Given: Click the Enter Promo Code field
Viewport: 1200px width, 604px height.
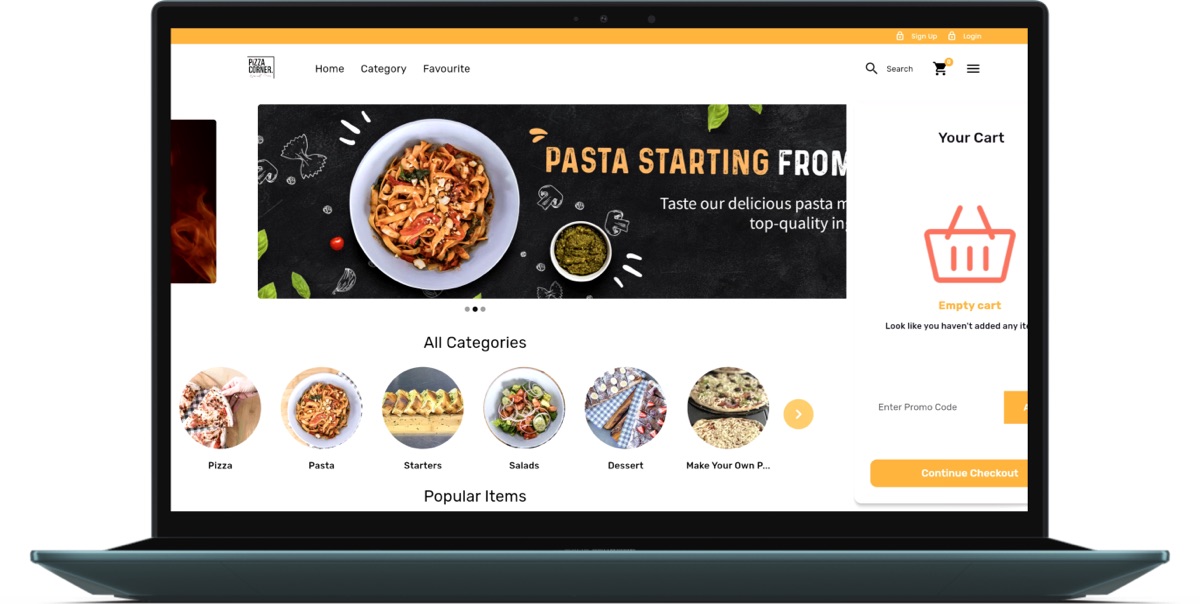Looking at the screenshot, I should coord(937,407).
